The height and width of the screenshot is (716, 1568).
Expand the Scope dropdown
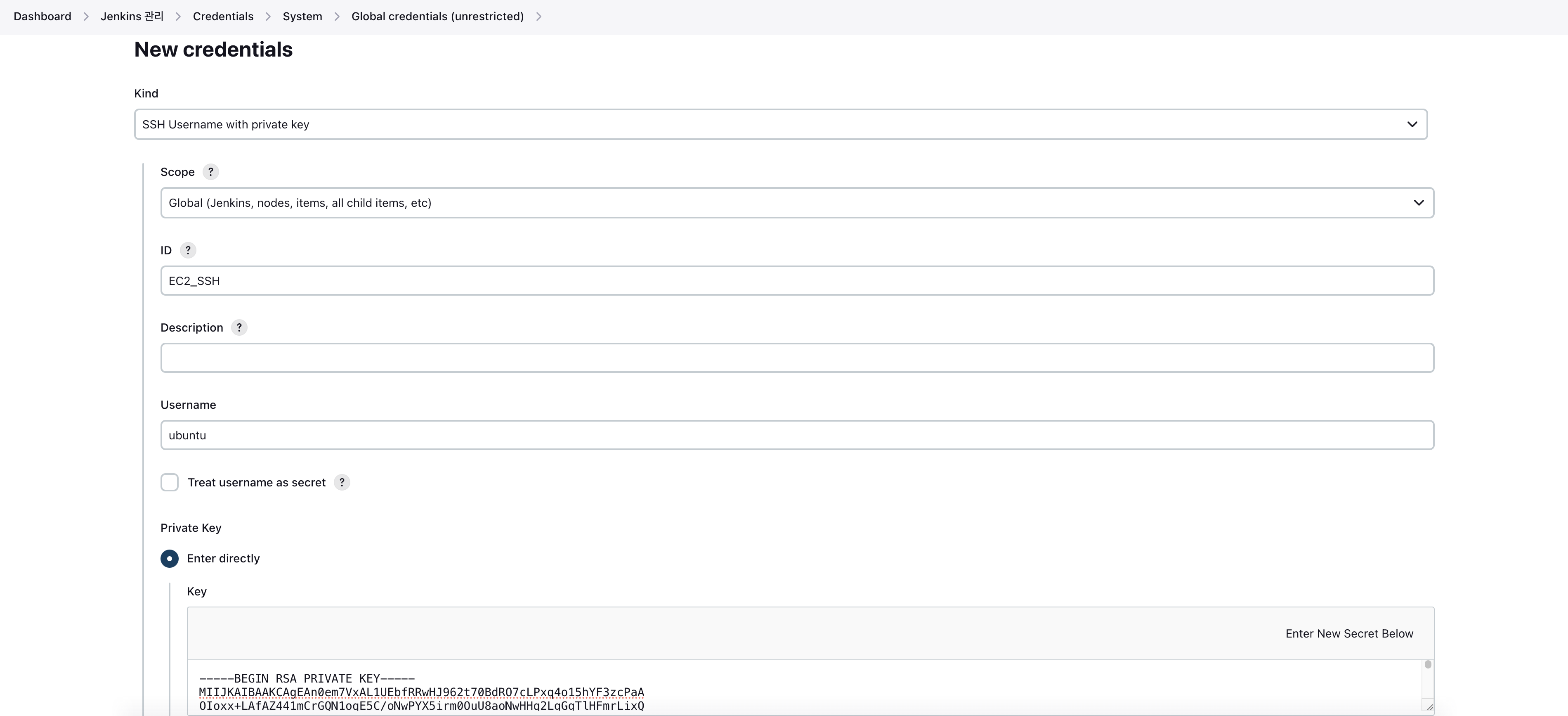(797, 203)
